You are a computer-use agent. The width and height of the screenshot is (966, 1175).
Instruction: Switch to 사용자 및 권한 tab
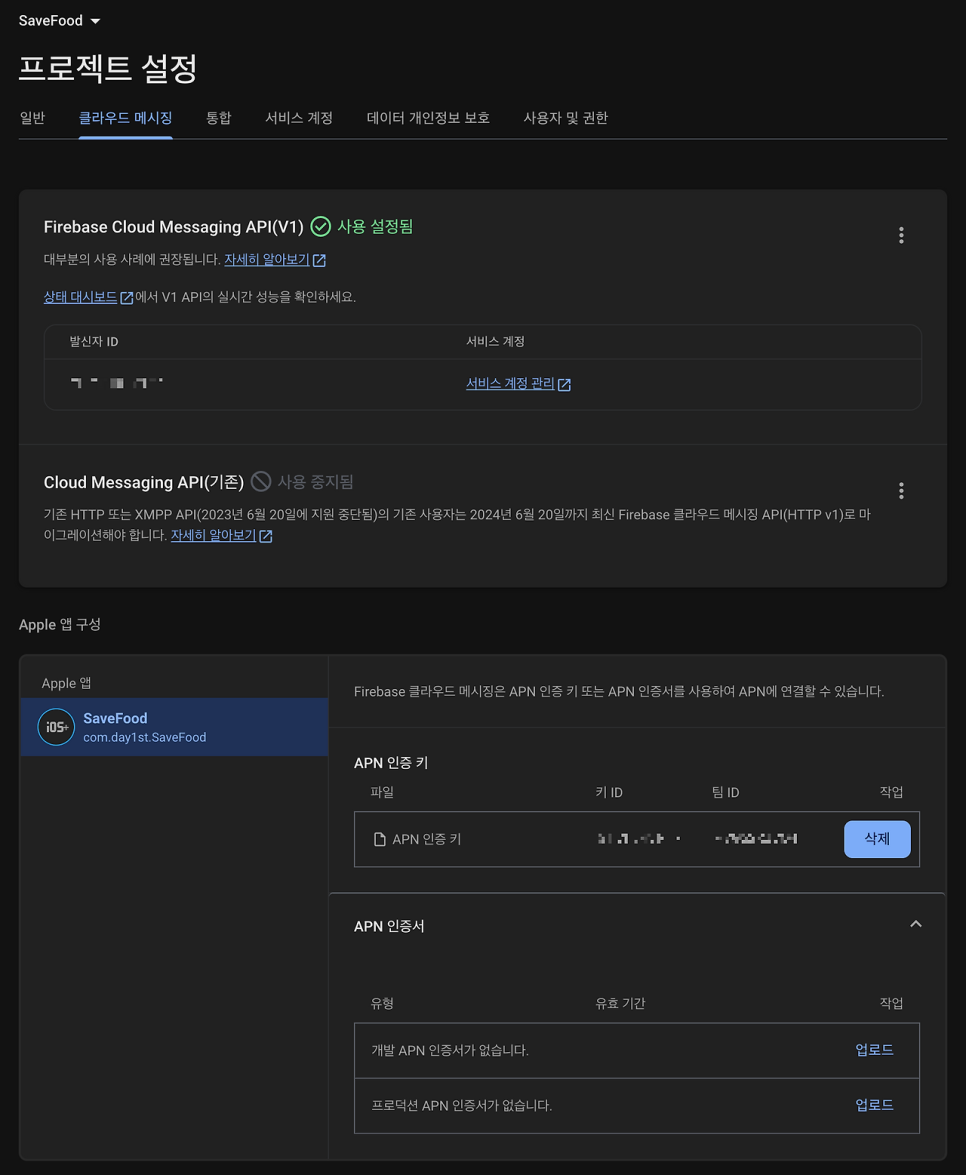coord(565,118)
